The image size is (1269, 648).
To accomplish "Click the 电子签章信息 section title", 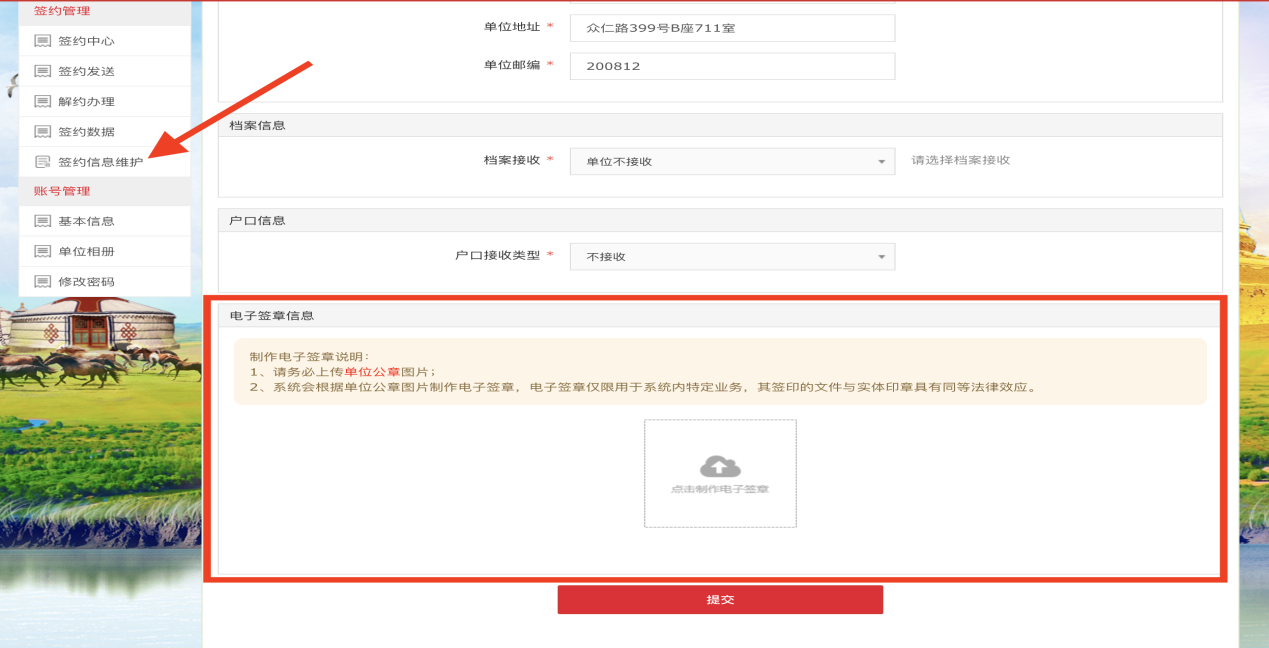I will coord(272,315).
